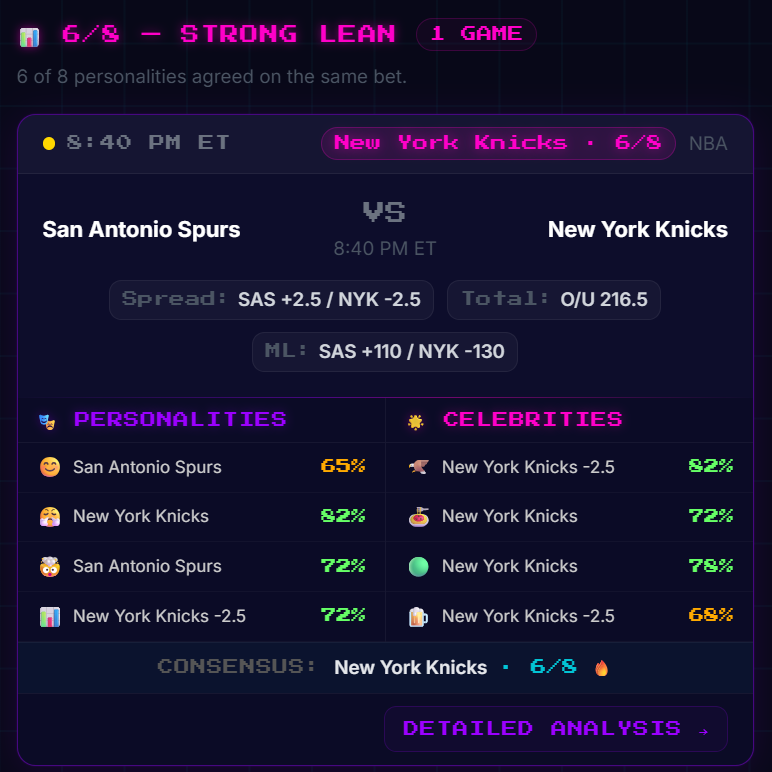Viewport: 772px width, 772px height.
Task: Click the VS label between teams
Action: pyautogui.click(x=384, y=212)
